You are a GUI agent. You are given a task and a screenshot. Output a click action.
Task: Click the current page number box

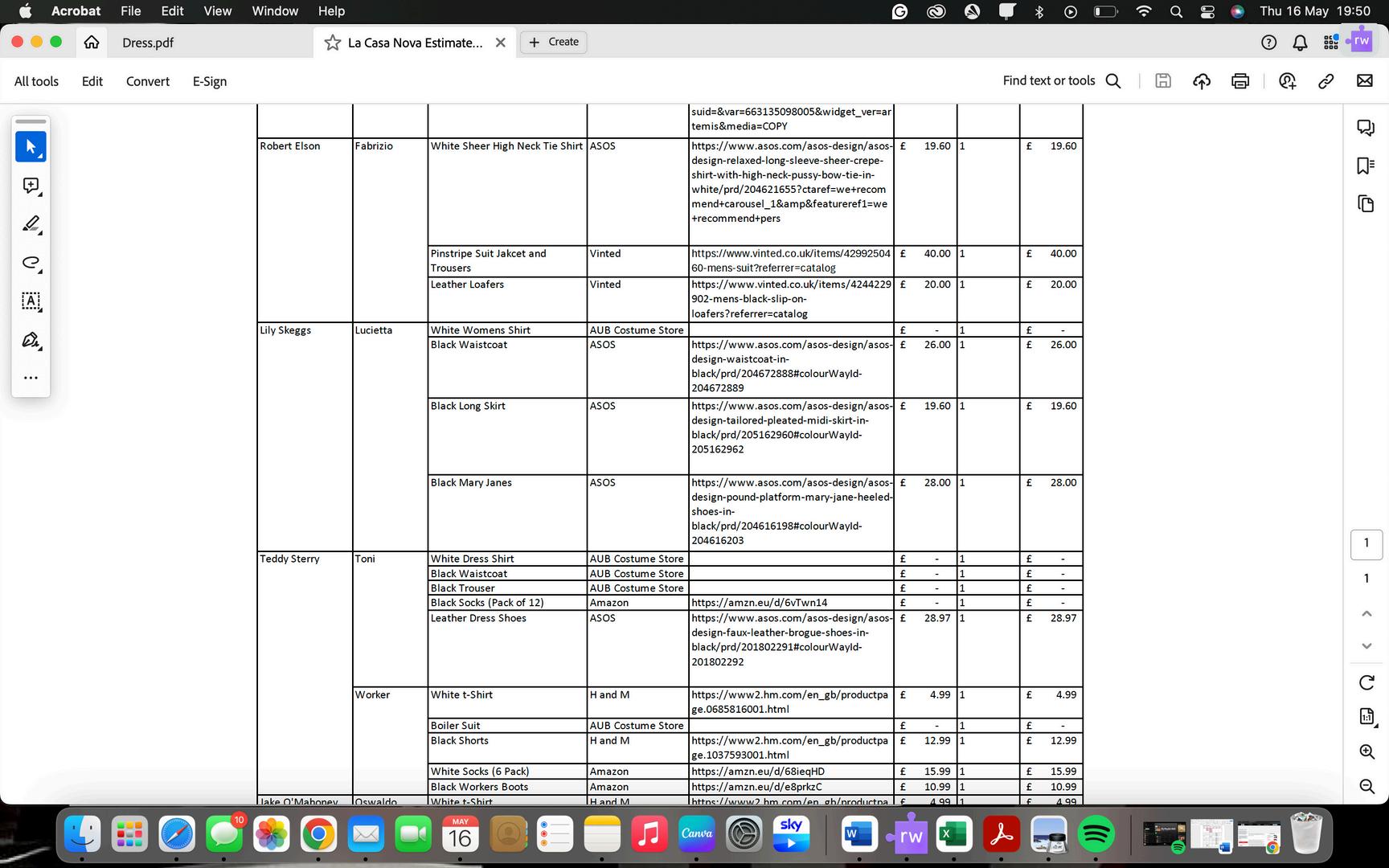tap(1366, 543)
